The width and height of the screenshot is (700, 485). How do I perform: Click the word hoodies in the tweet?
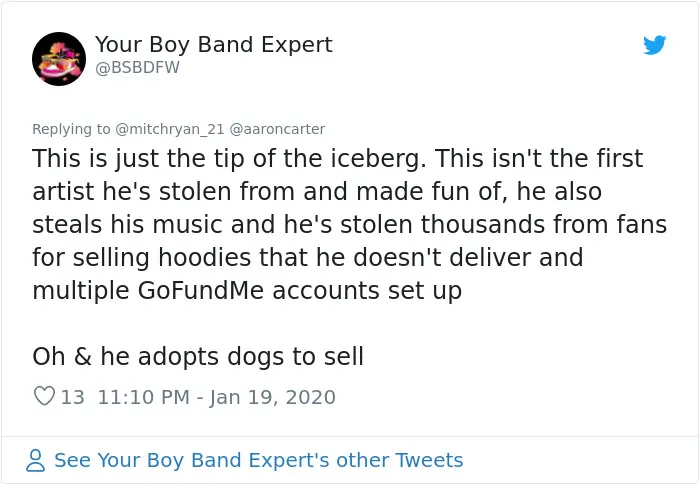click(x=204, y=258)
